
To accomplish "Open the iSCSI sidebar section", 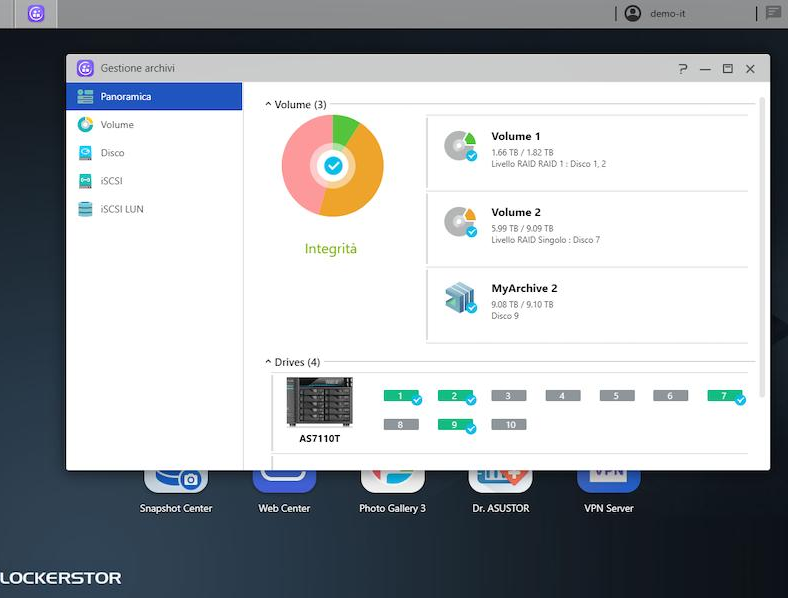I will (154, 181).
